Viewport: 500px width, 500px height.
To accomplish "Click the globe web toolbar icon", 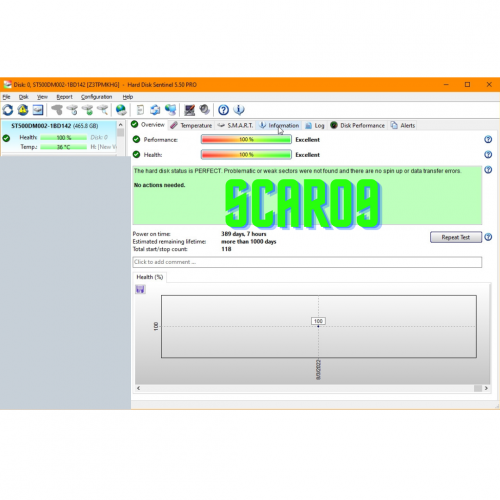I will [121, 110].
